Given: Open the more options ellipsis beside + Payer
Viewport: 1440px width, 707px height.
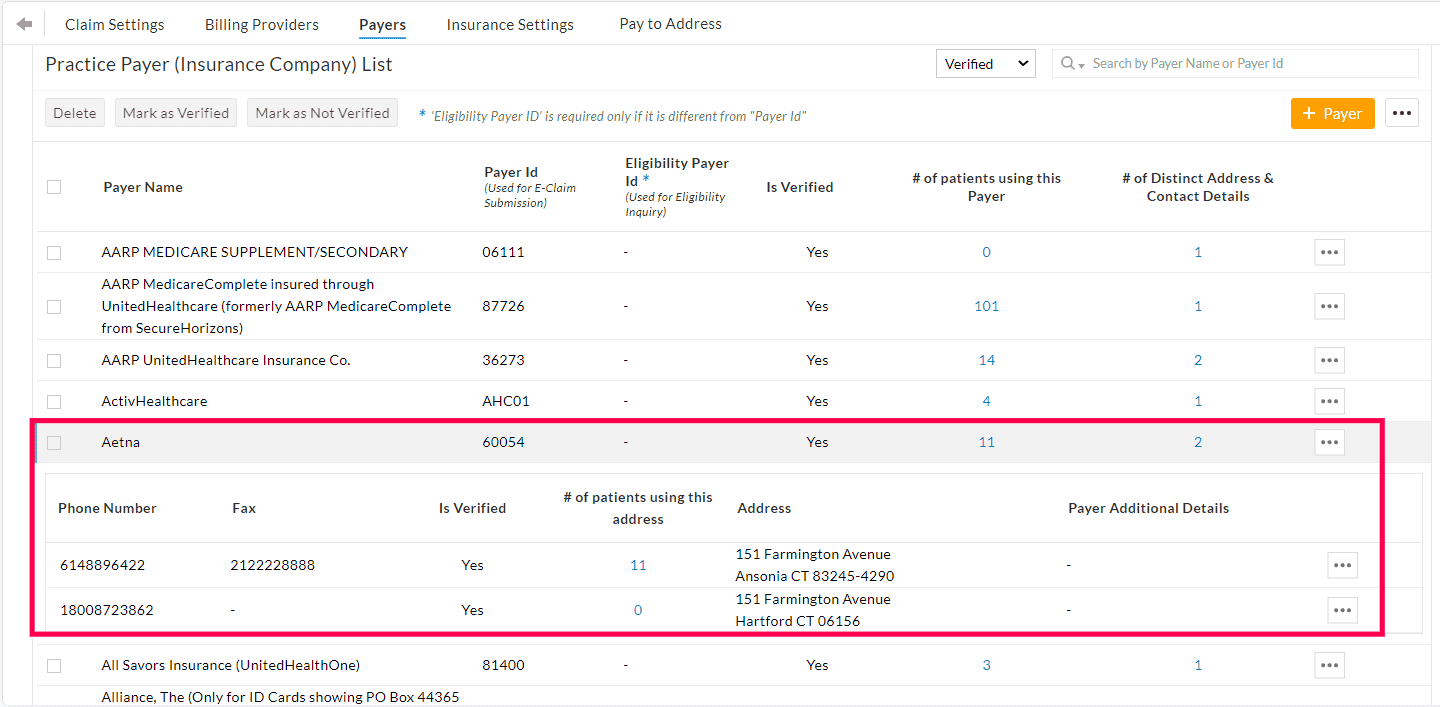Looking at the screenshot, I should coord(1401,113).
